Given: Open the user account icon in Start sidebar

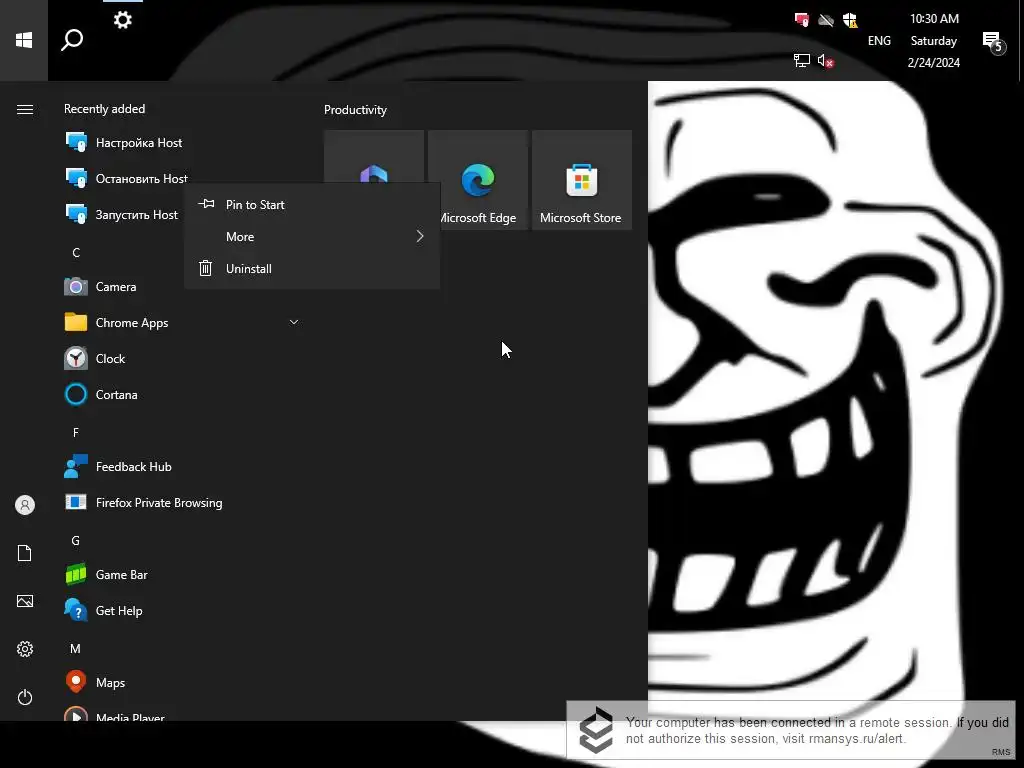Looking at the screenshot, I should [25, 505].
